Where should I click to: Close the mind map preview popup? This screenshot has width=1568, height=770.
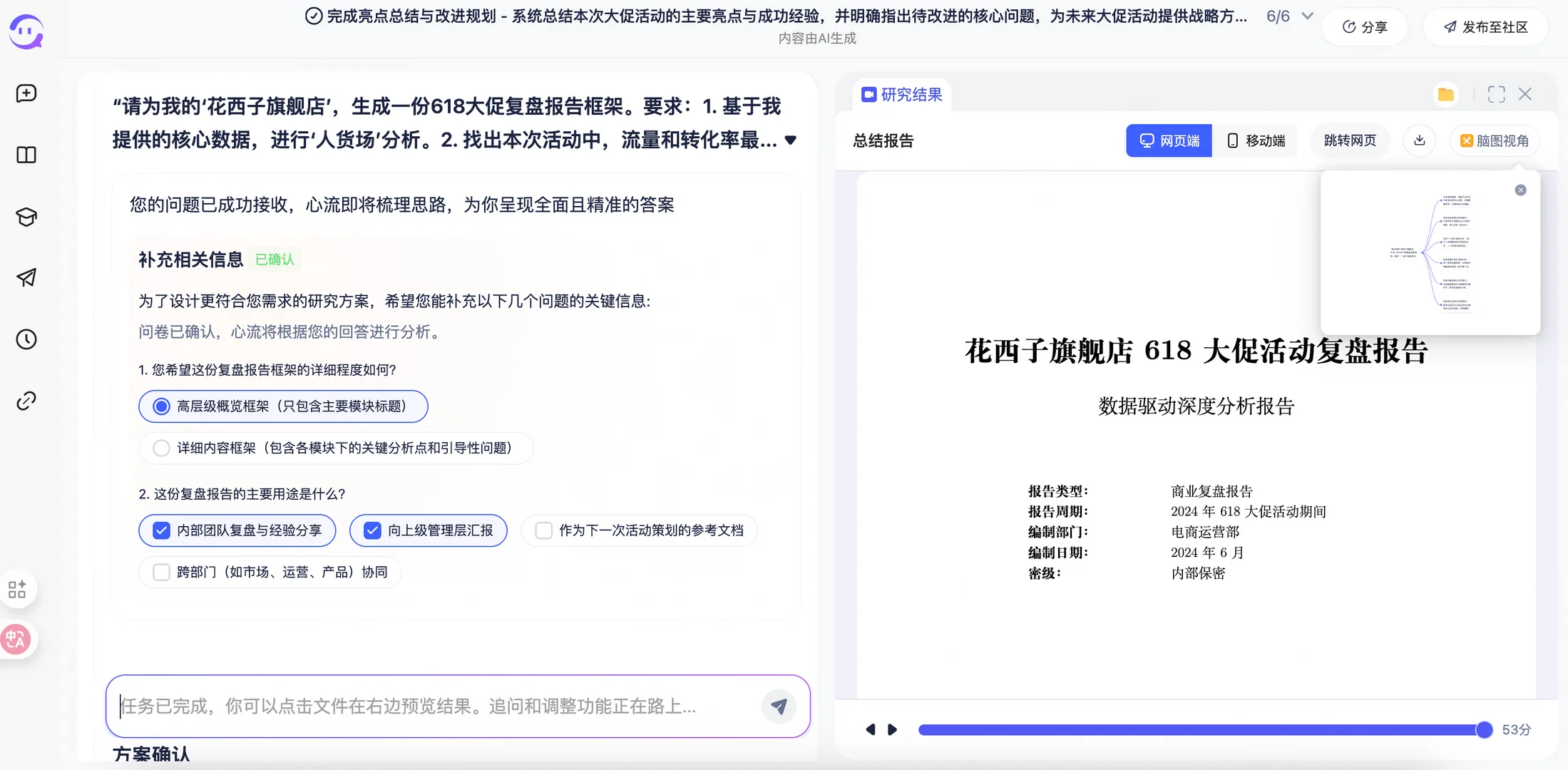[x=1520, y=190]
